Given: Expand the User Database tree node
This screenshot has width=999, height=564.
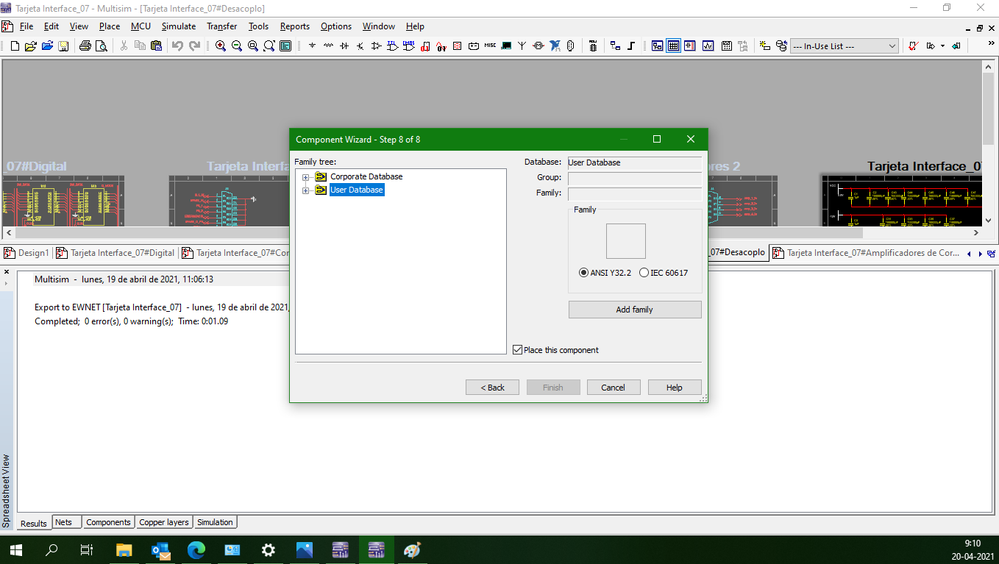Looking at the screenshot, I should (306, 190).
